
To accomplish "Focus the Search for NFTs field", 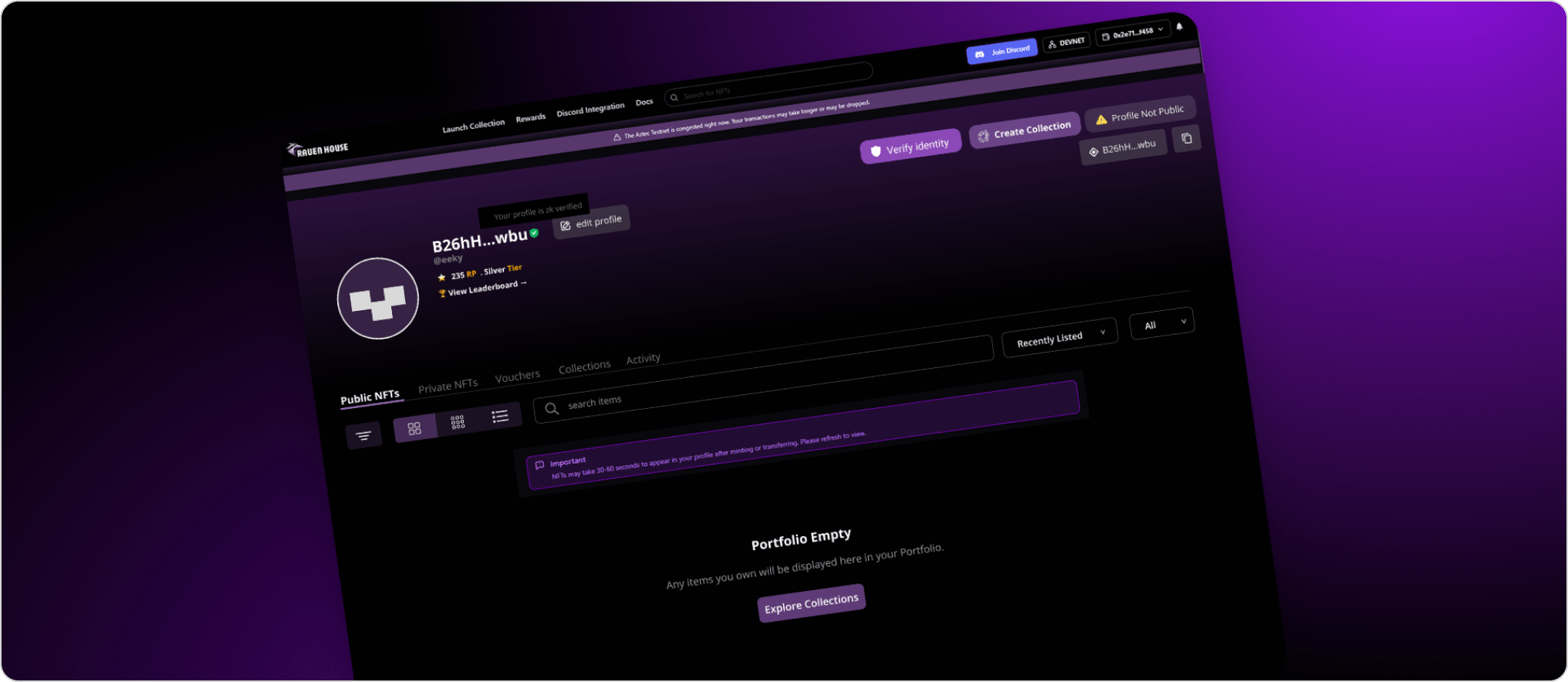I will 769,84.
